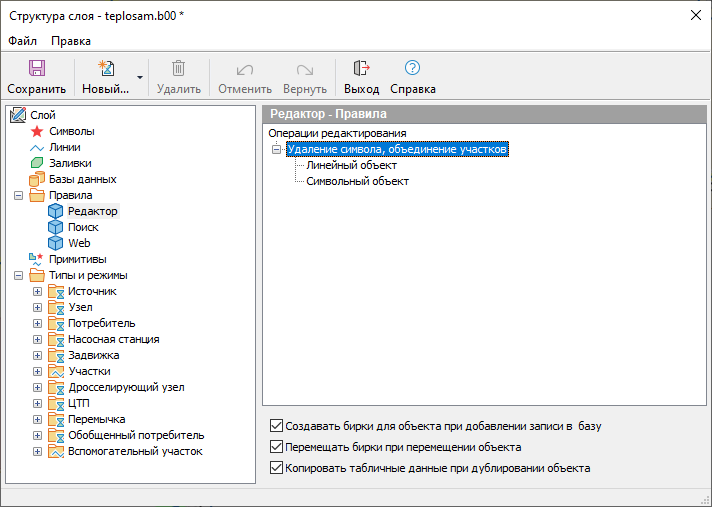Collapse Удаление символа, объединение участков node
The image size is (712, 507).
pos(277,149)
